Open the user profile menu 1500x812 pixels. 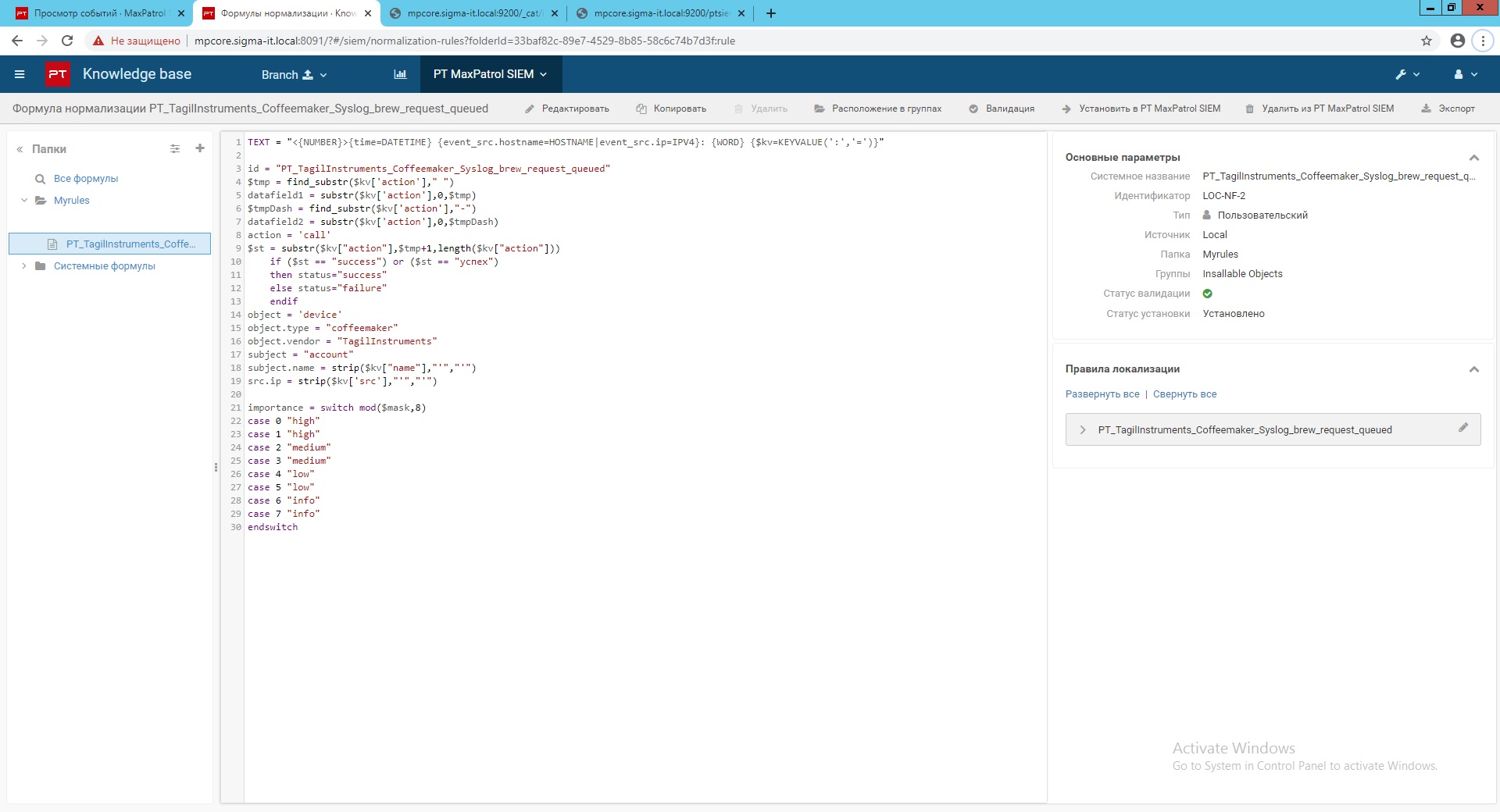[x=1466, y=74]
